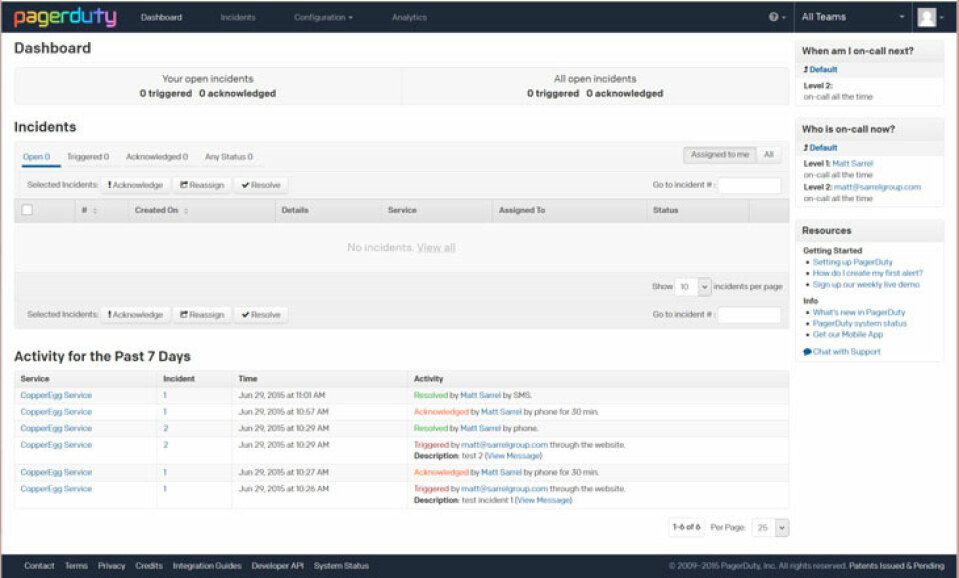Open incident 1 in the 10:27 AM row

(x=165, y=472)
